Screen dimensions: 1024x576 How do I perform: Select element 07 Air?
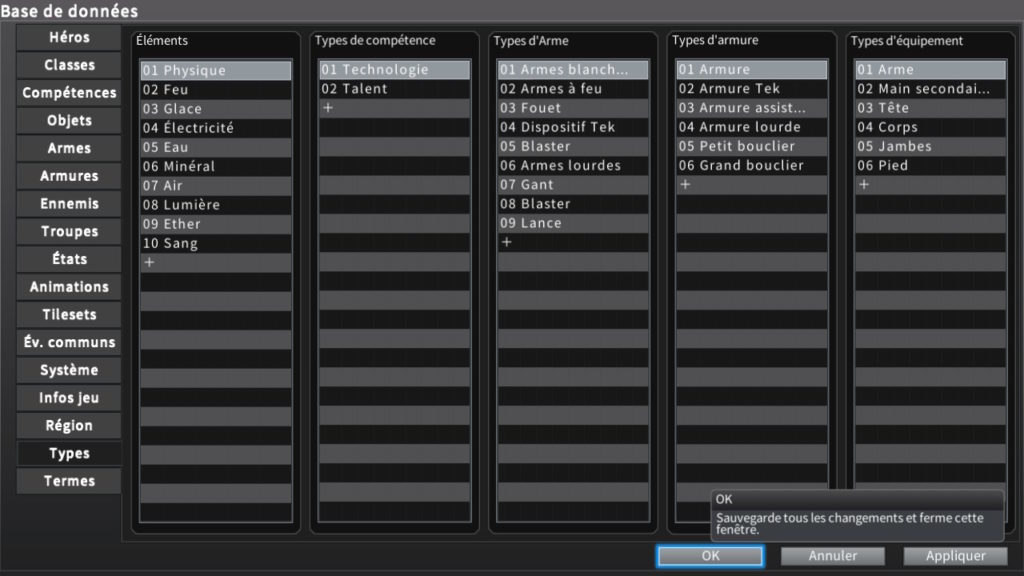tap(216, 185)
